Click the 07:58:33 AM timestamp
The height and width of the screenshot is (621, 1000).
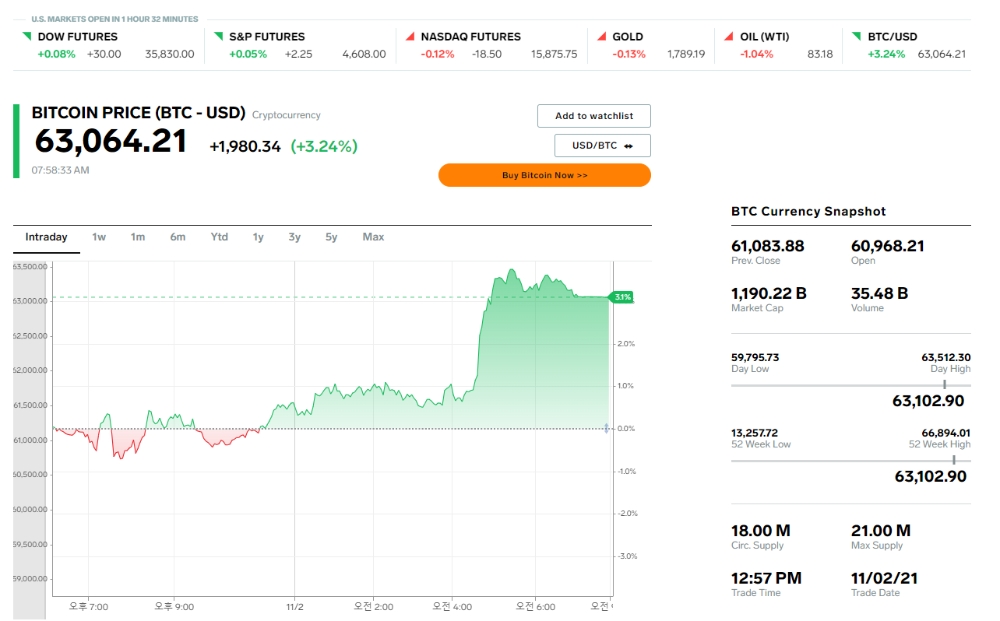tap(60, 170)
